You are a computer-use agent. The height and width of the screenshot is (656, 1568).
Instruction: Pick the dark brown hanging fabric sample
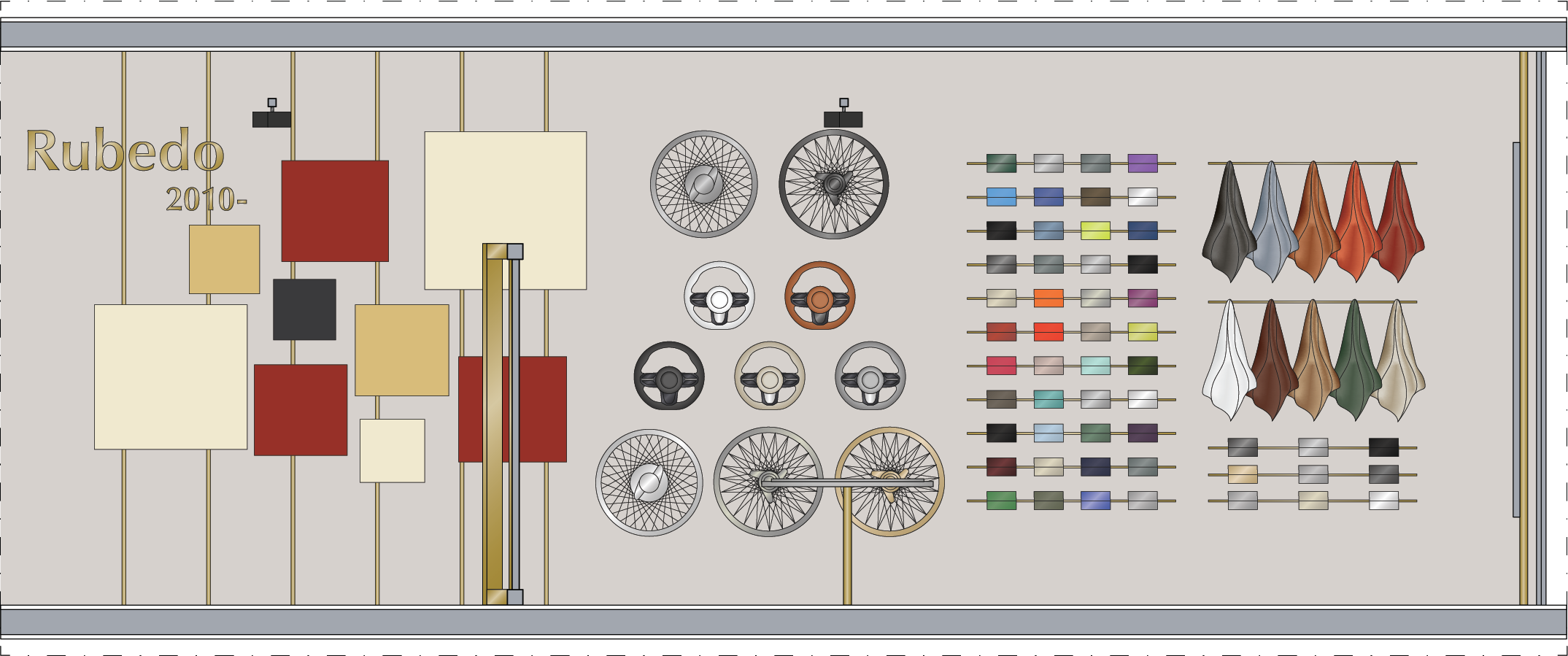1272,360
